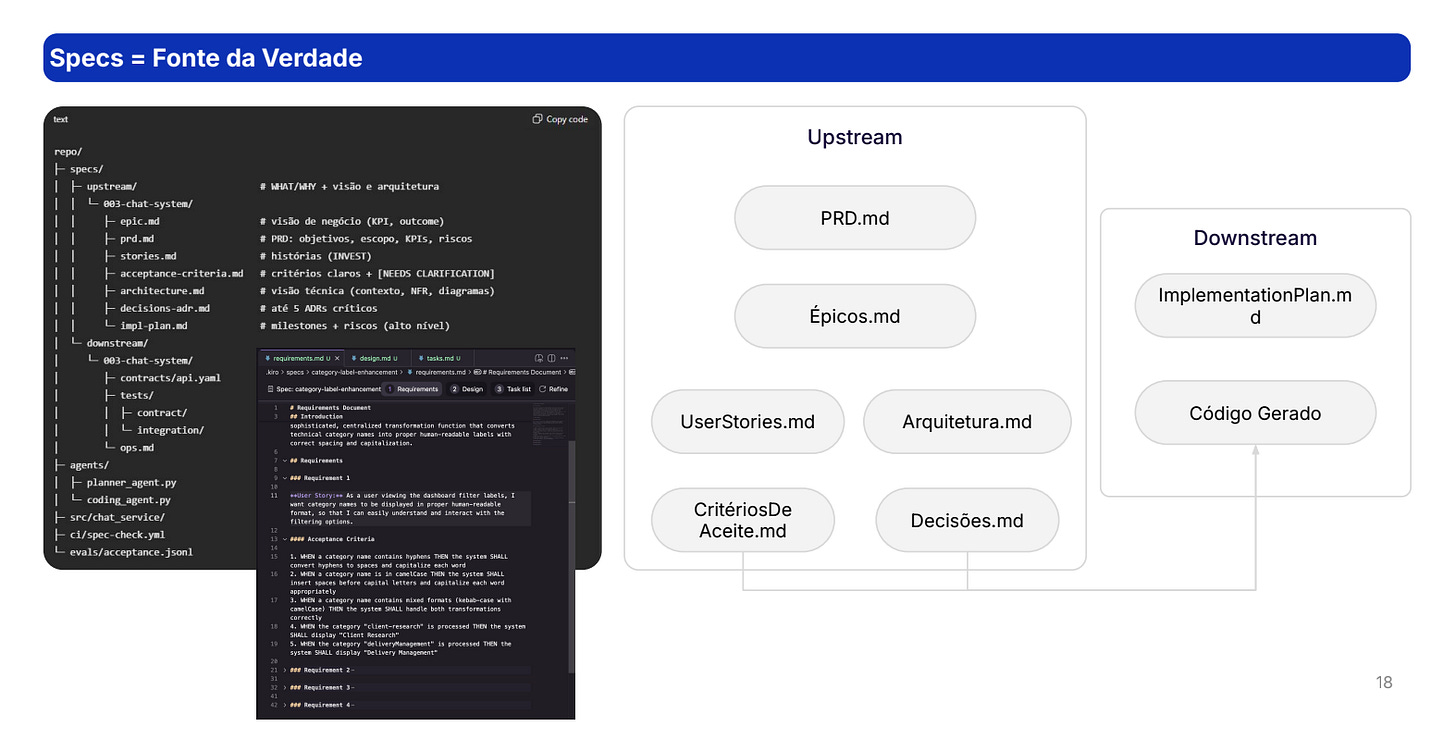The height and width of the screenshot is (738, 1456).
Task: Click the .kiro breadcrumb segment
Action: point(272,372)
